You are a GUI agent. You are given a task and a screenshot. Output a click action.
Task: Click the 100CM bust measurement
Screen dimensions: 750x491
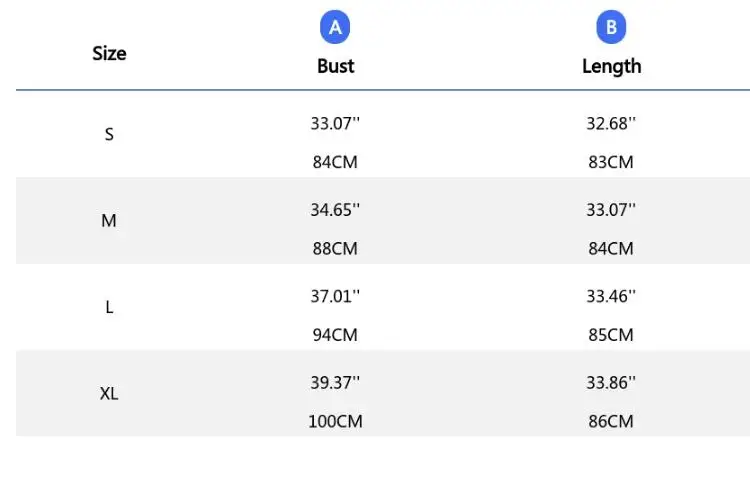coord(335,421)
